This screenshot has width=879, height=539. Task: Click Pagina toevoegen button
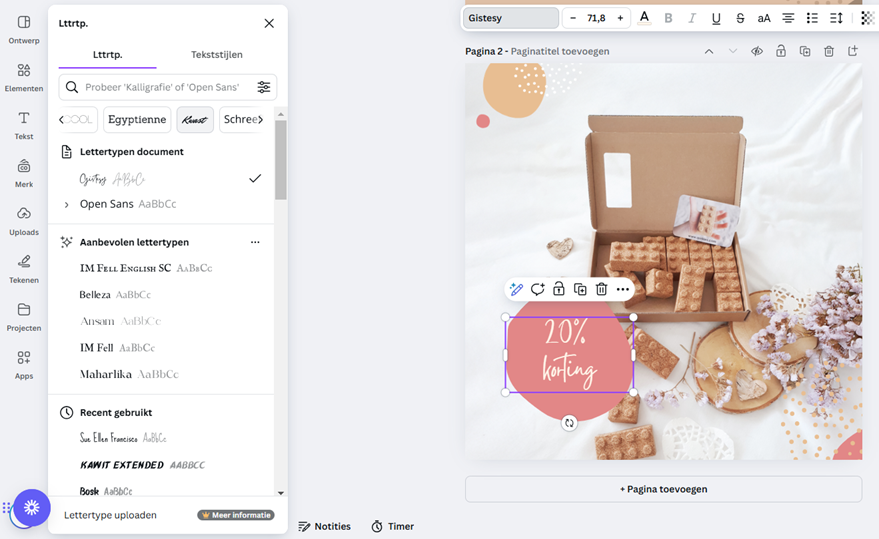(x=663, y=489)
